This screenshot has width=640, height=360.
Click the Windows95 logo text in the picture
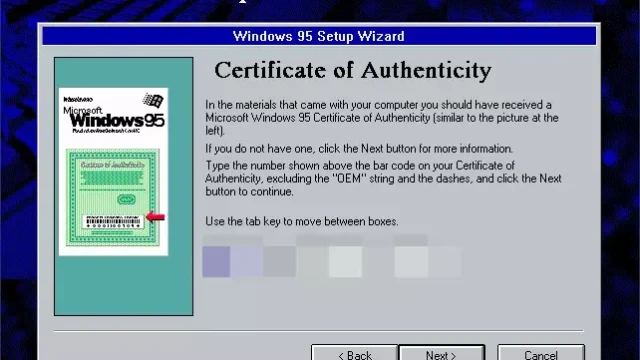(117, 121)
